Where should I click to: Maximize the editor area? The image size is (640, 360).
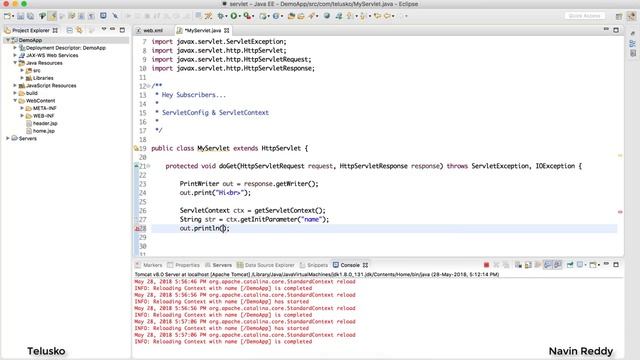[x=616, y=30]
